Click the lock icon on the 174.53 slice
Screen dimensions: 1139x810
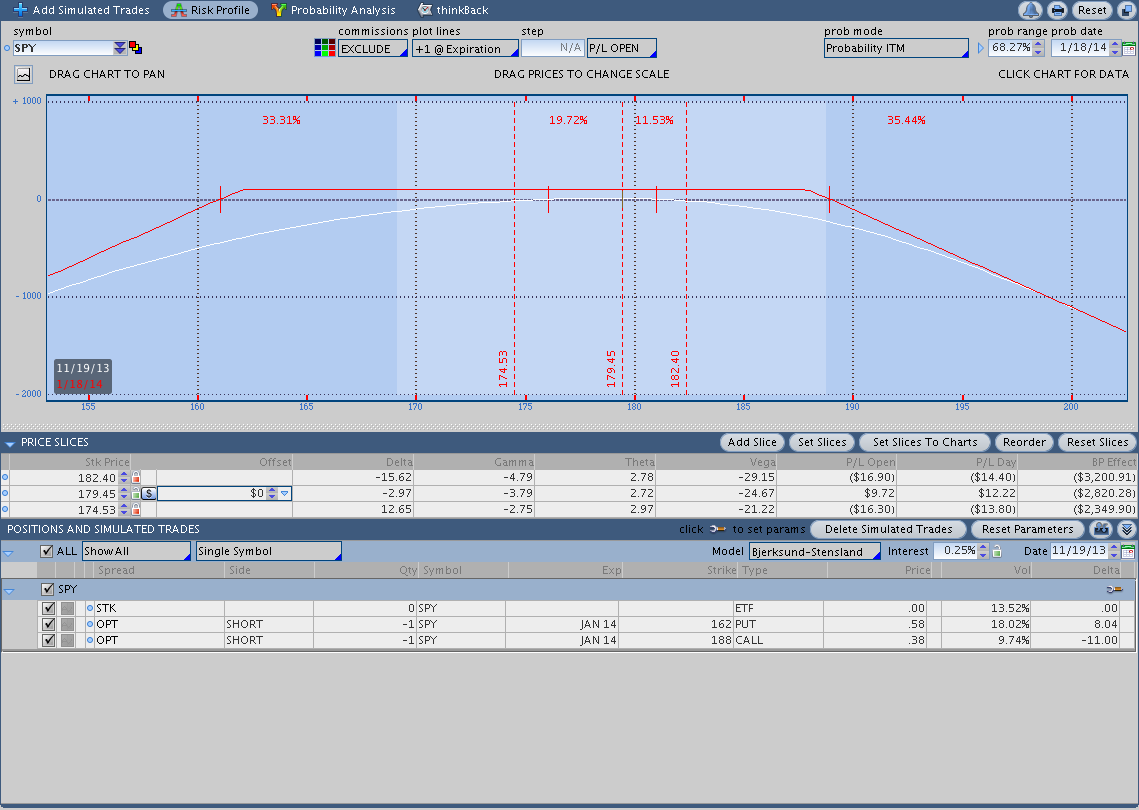136,509
